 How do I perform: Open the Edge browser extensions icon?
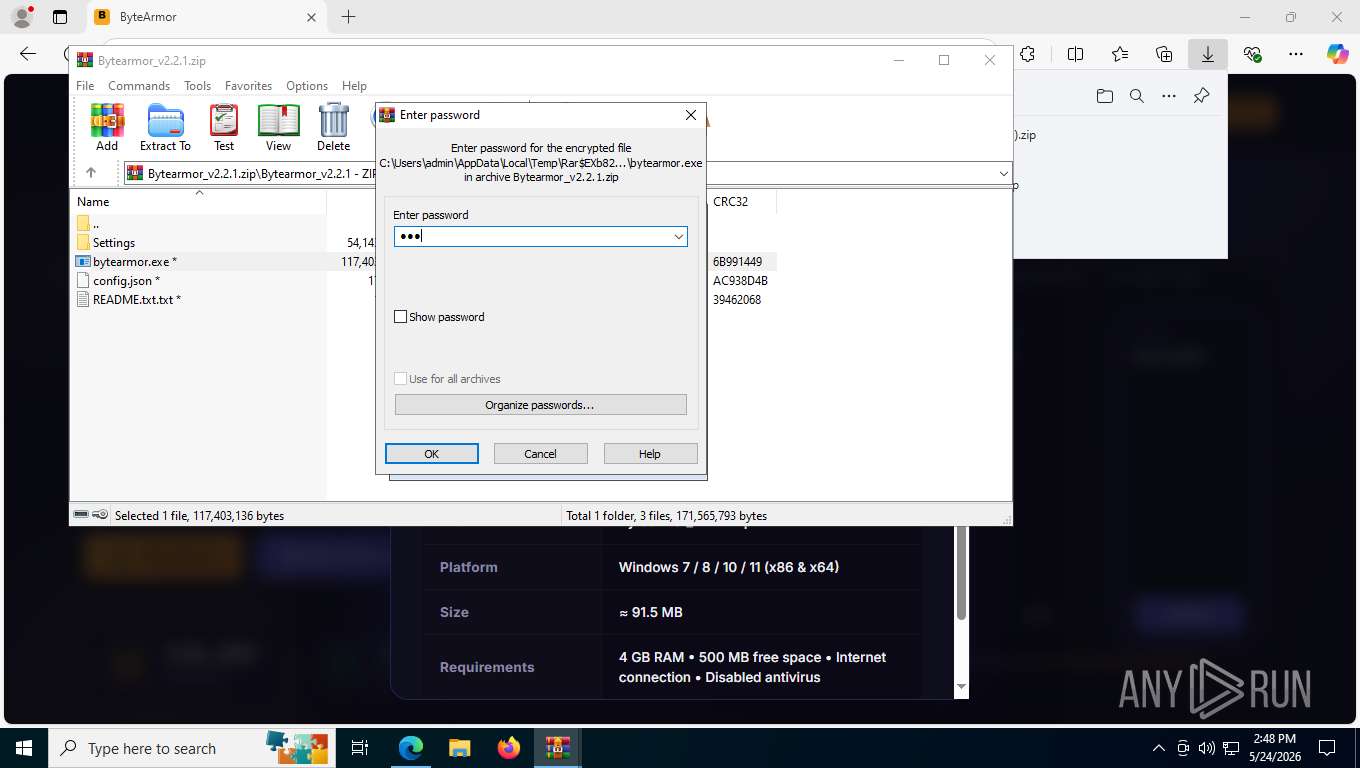(1027, 54)
